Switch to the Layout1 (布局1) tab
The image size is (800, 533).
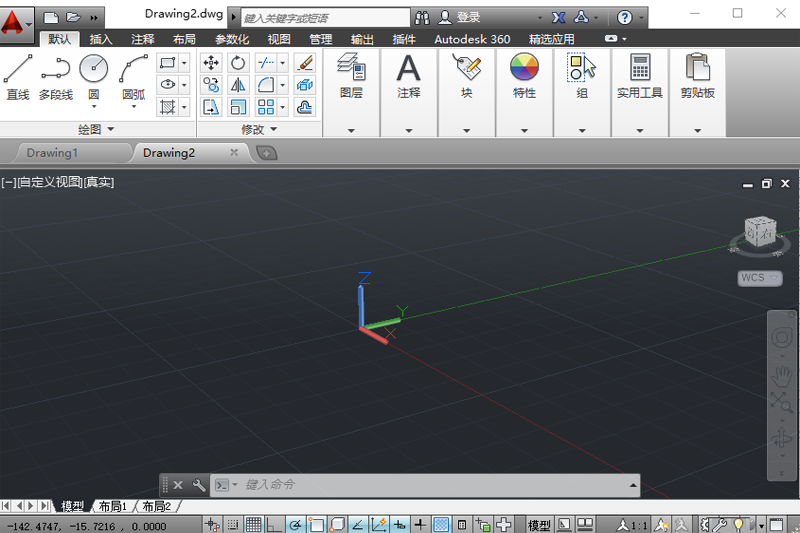(x=113, y=506)
